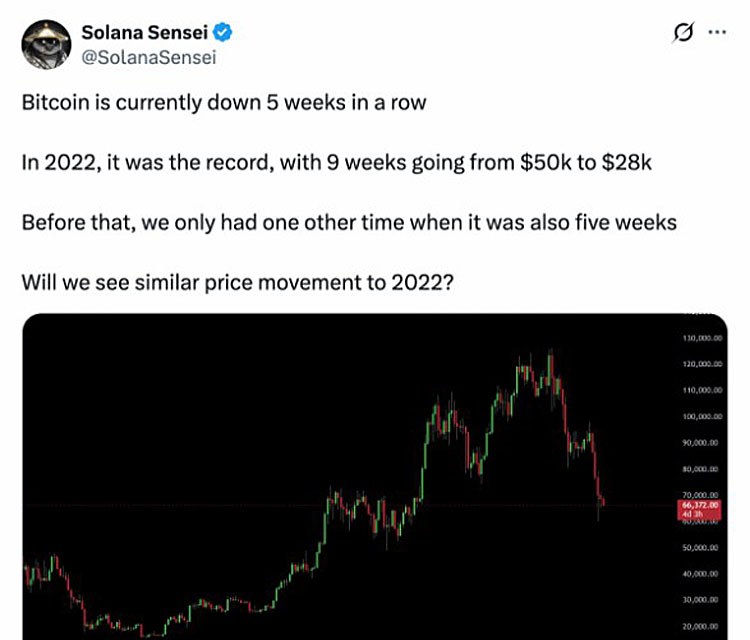Click the 90,000.00 price axis label

tap(700, 443)
